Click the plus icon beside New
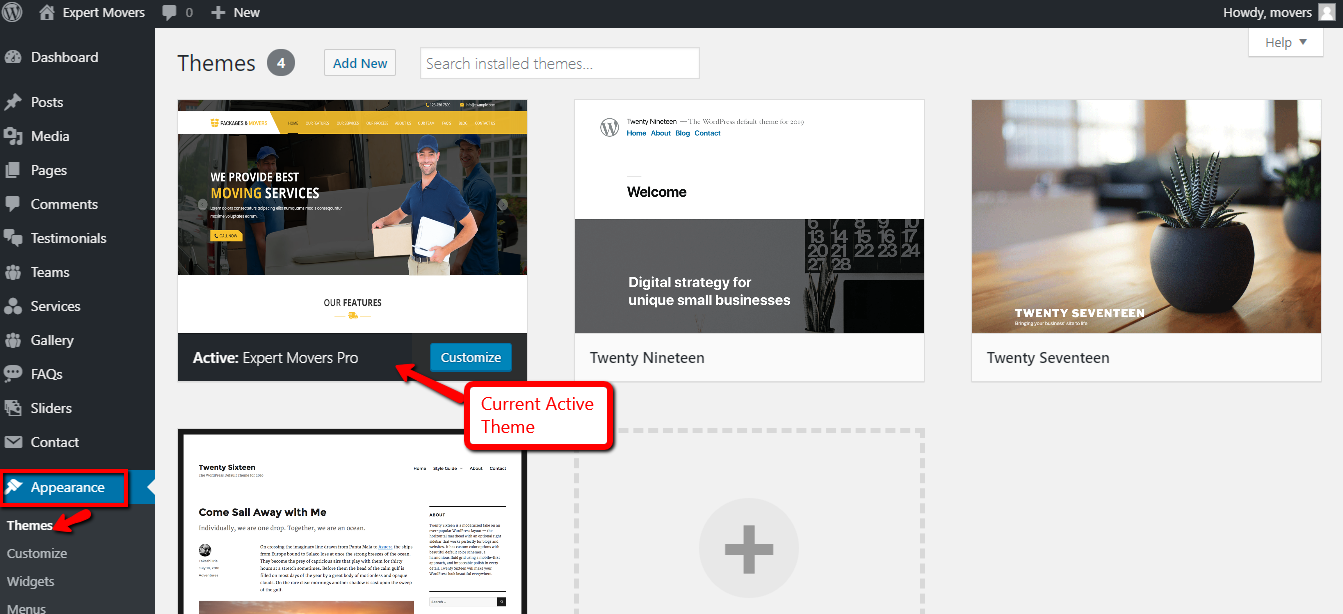This screenshot has width=1343, height=614. click(x=219, y=13)
